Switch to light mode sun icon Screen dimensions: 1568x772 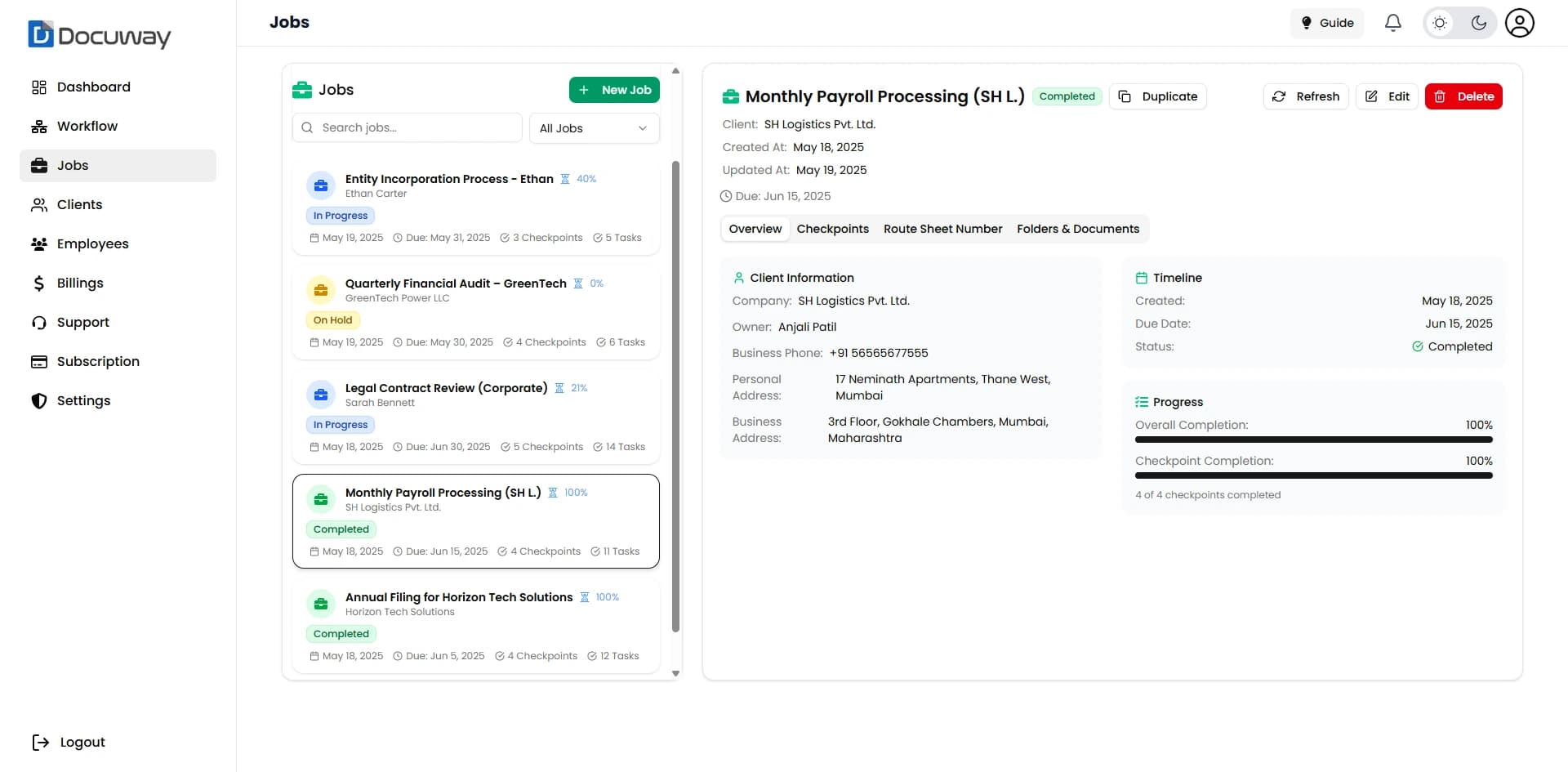(x=1440, y=23)
